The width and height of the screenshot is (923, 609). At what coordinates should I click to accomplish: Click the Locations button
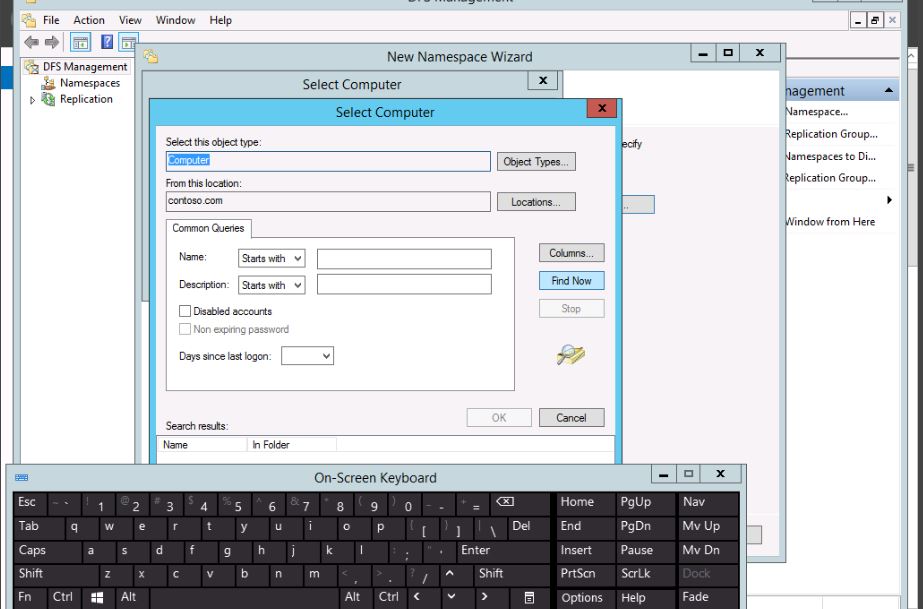point(536,202)
